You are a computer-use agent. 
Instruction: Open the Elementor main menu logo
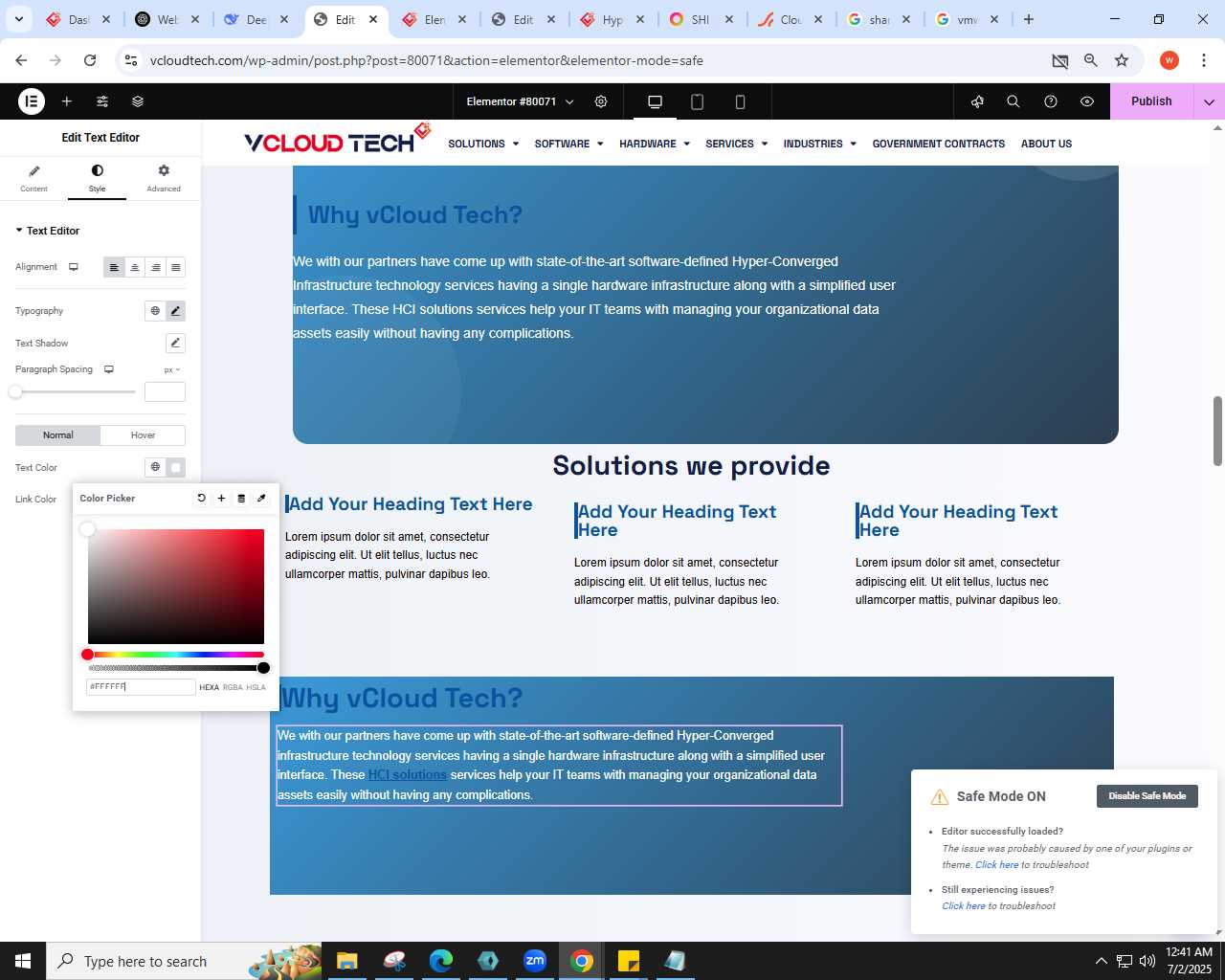pos(32,101)
